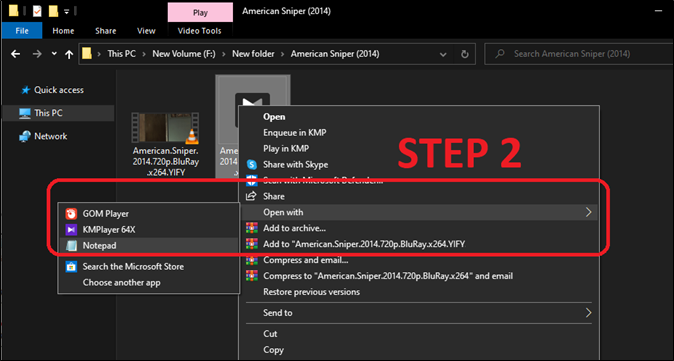Choose Play in KMP
The image size is (674, 361).
(286, 149)
